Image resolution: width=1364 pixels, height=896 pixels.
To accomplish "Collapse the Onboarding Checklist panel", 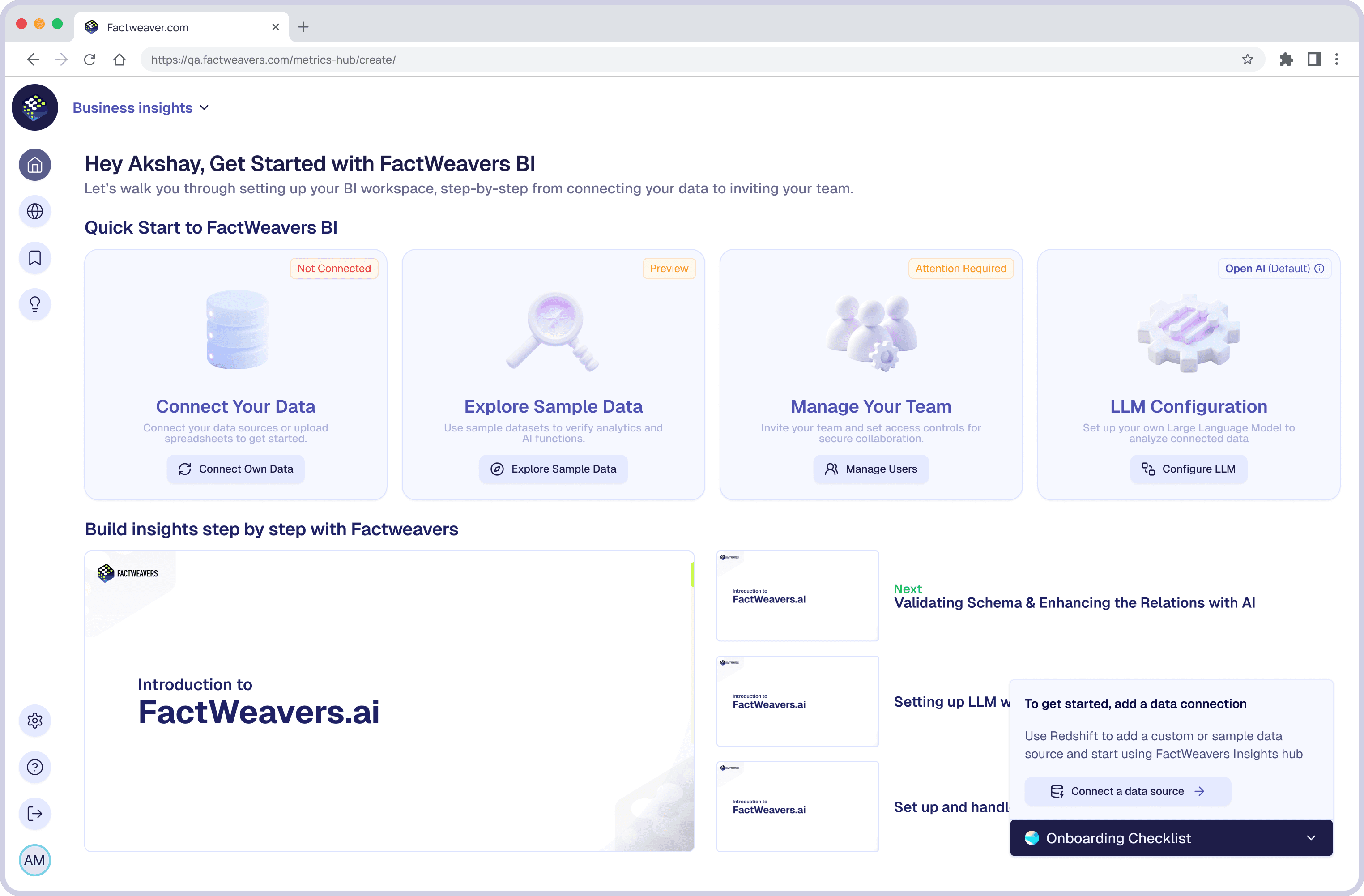I will point(1311,838).
